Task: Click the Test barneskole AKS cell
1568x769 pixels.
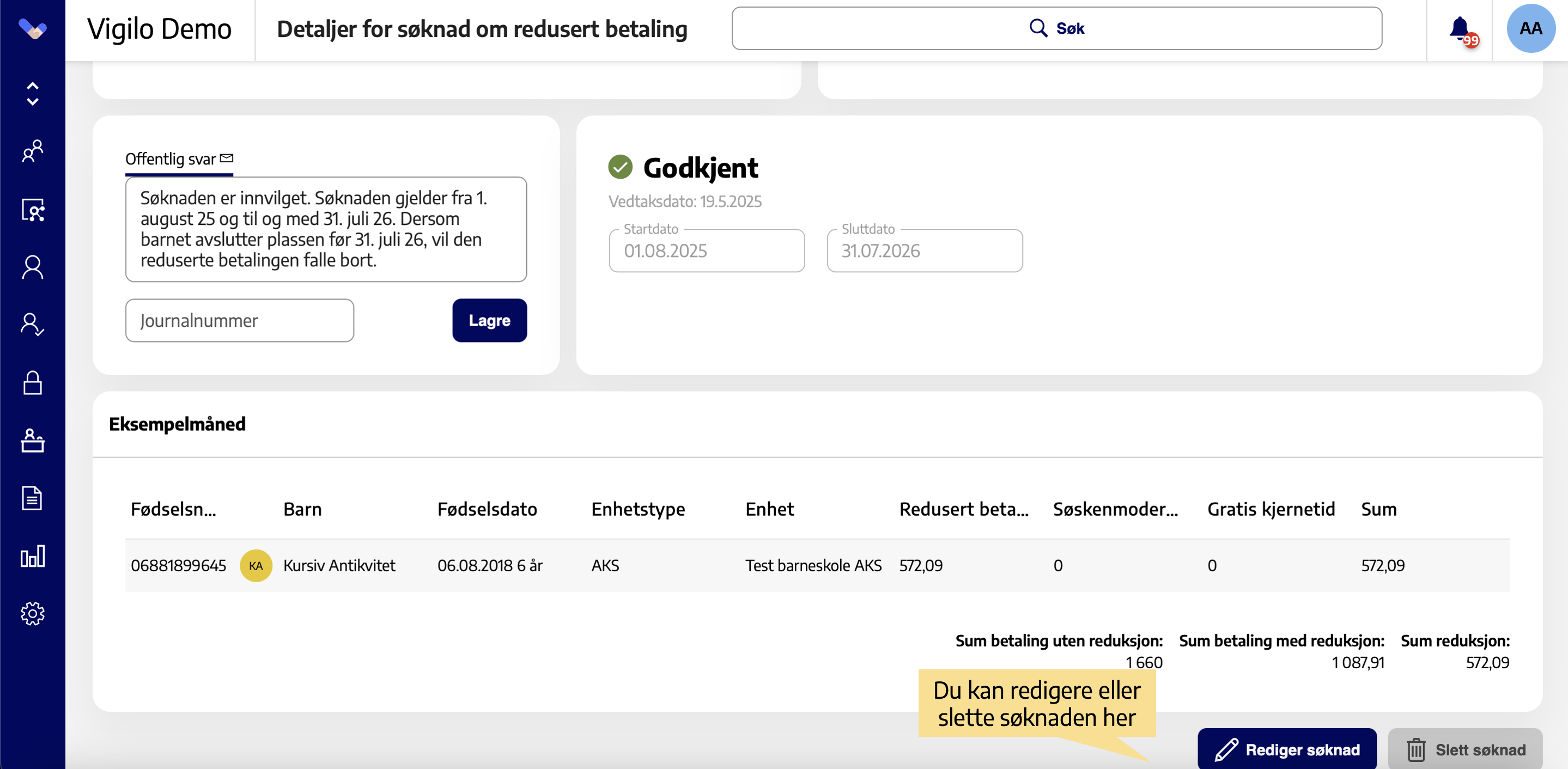Action: 813,566
